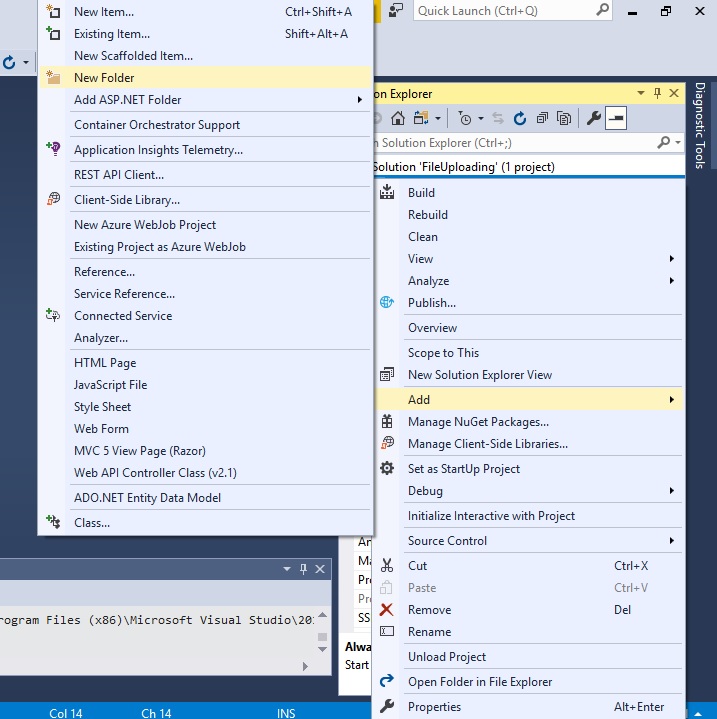Screen dimensions: 717x719
Task: Expand the View submenu arrow
Action: coord(672,259)
